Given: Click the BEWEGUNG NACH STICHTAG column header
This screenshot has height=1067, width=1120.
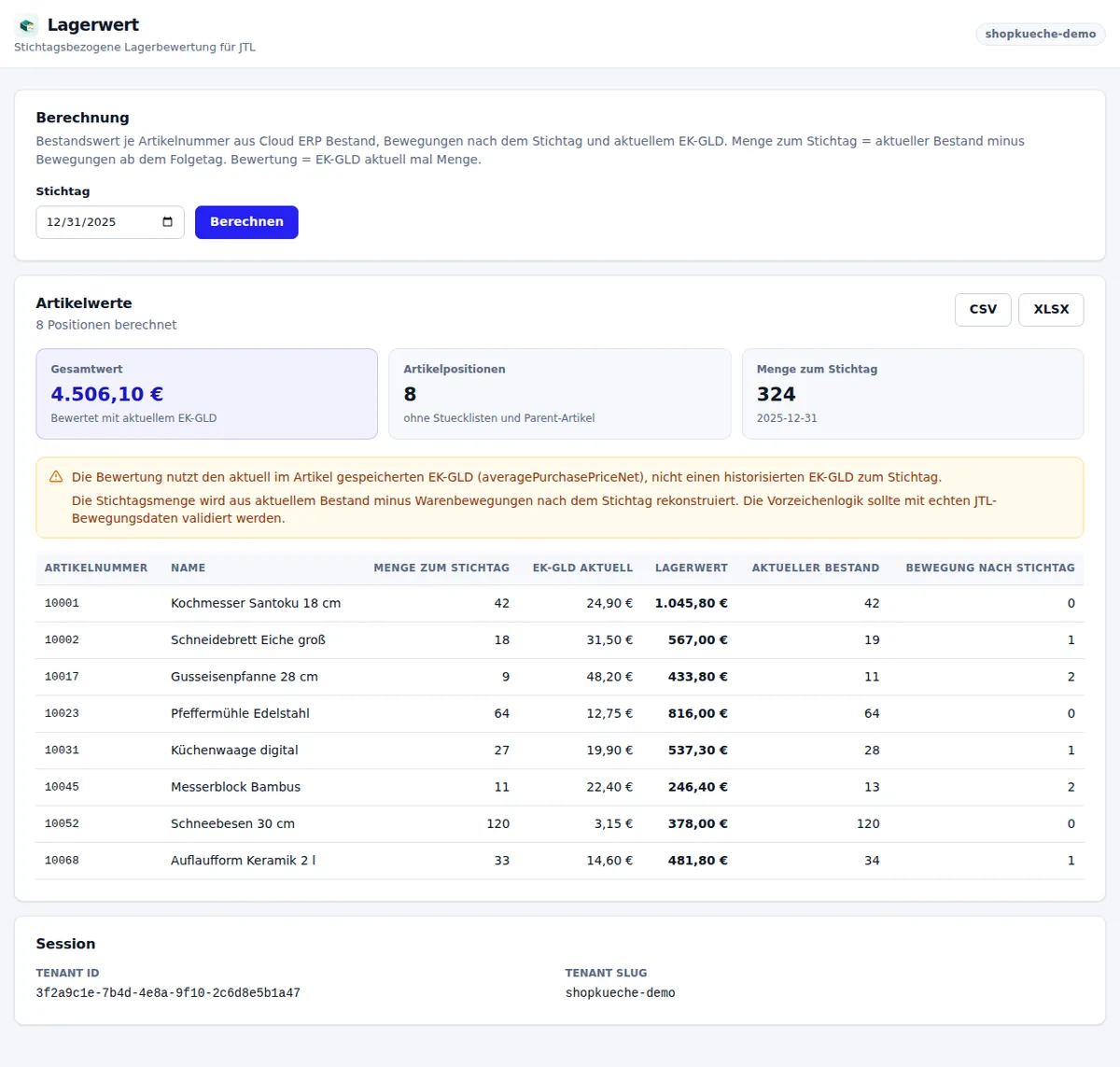Looking at the screenshot, I should click(990, 568).
